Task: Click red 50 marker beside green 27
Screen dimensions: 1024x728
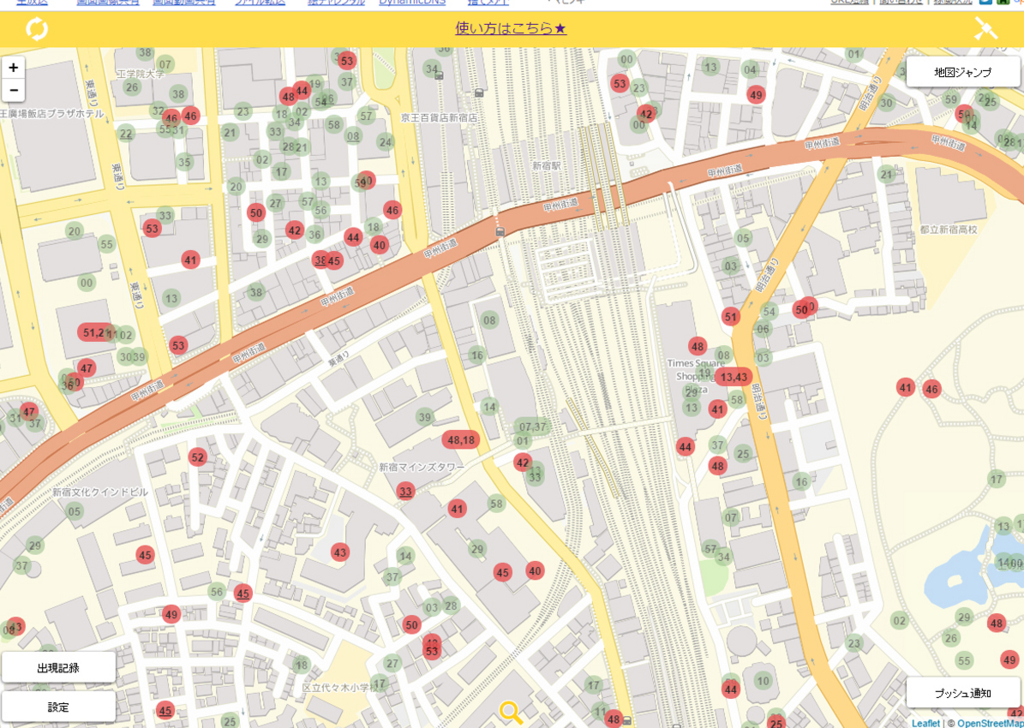Action: pyautogui.click(x=256, y=213)
